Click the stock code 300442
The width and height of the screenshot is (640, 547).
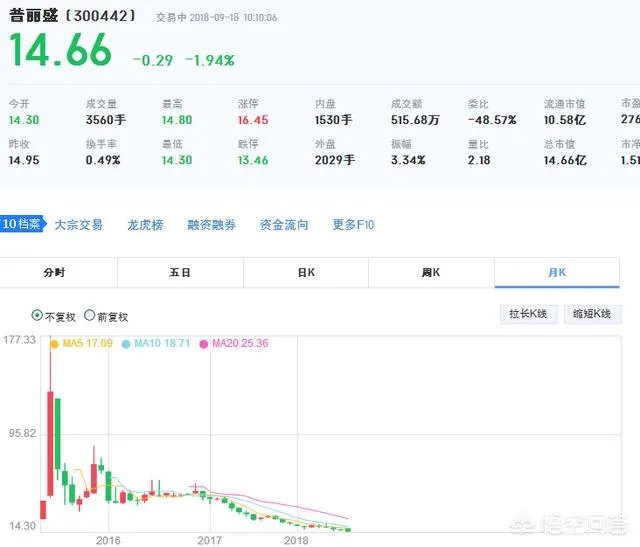pos(100,16)
